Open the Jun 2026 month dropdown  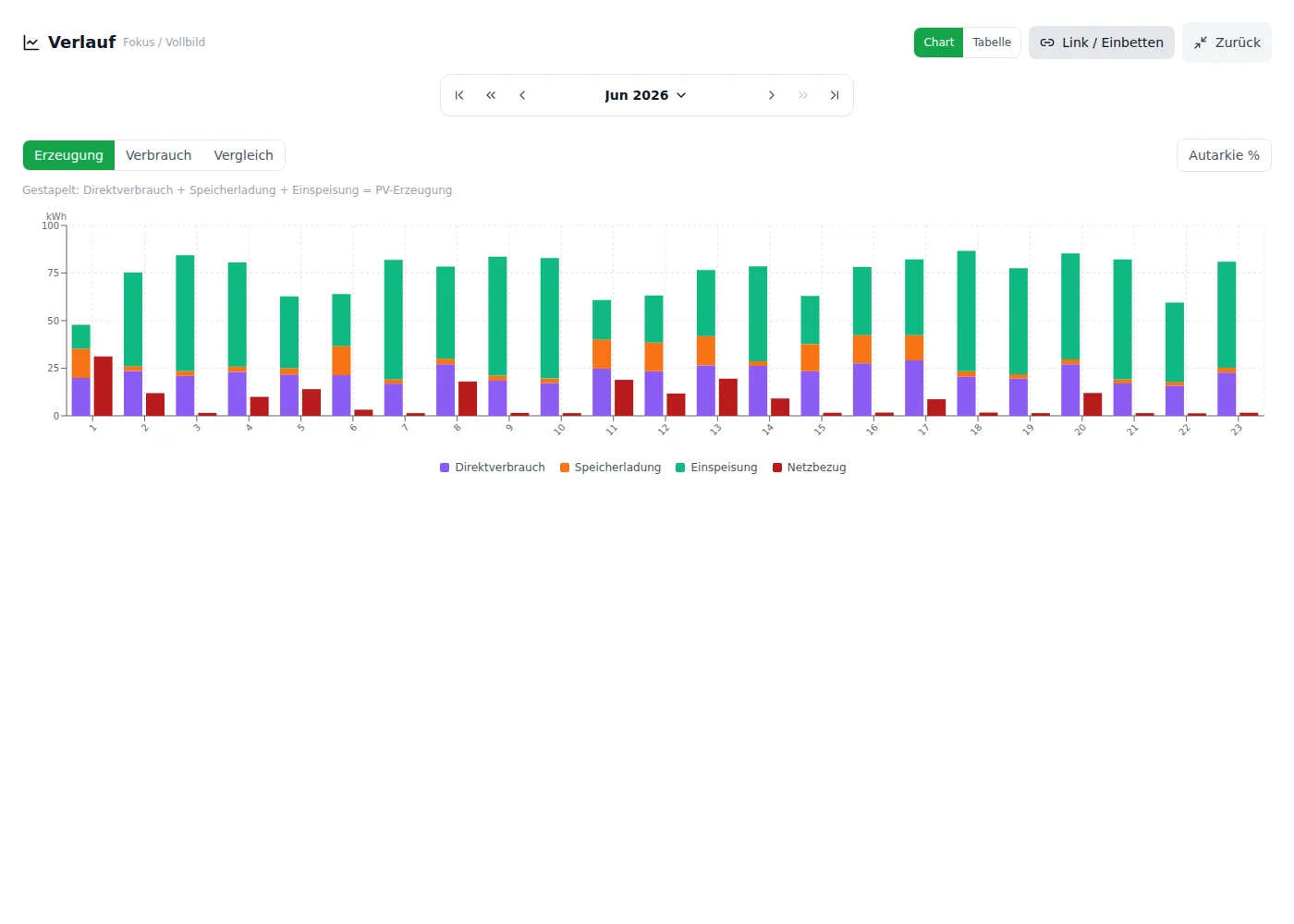point(646,95)
